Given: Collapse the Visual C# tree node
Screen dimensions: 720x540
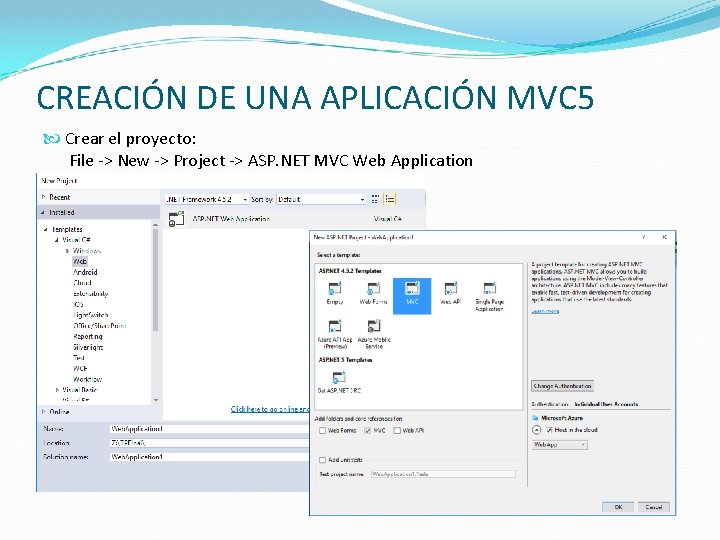Looking at the screenshot, I should point(56,240).
